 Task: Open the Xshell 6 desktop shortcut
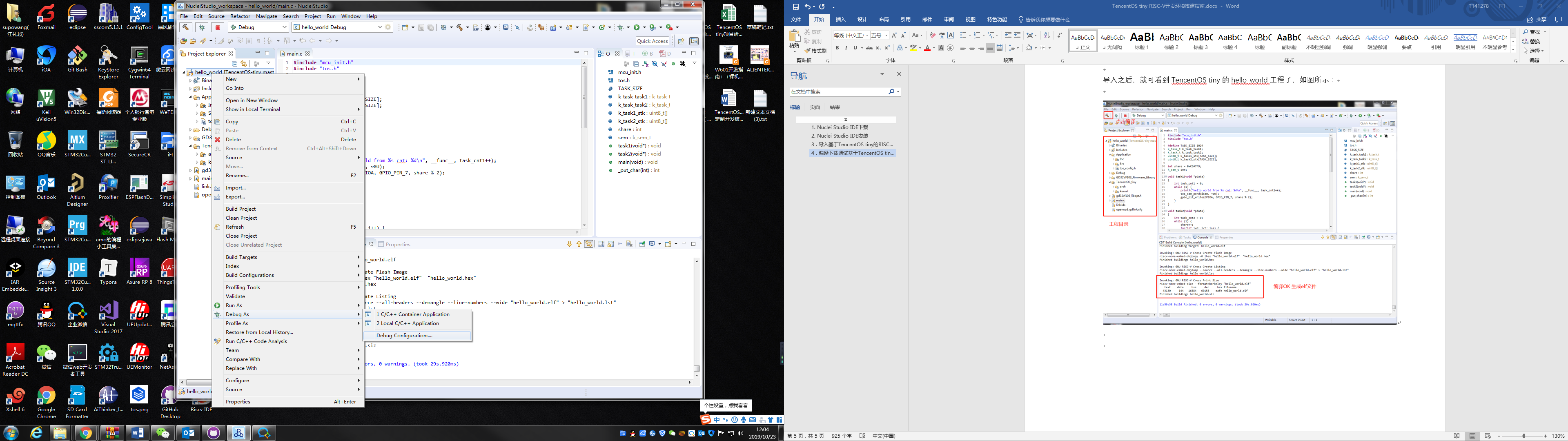tap(15, 400)
